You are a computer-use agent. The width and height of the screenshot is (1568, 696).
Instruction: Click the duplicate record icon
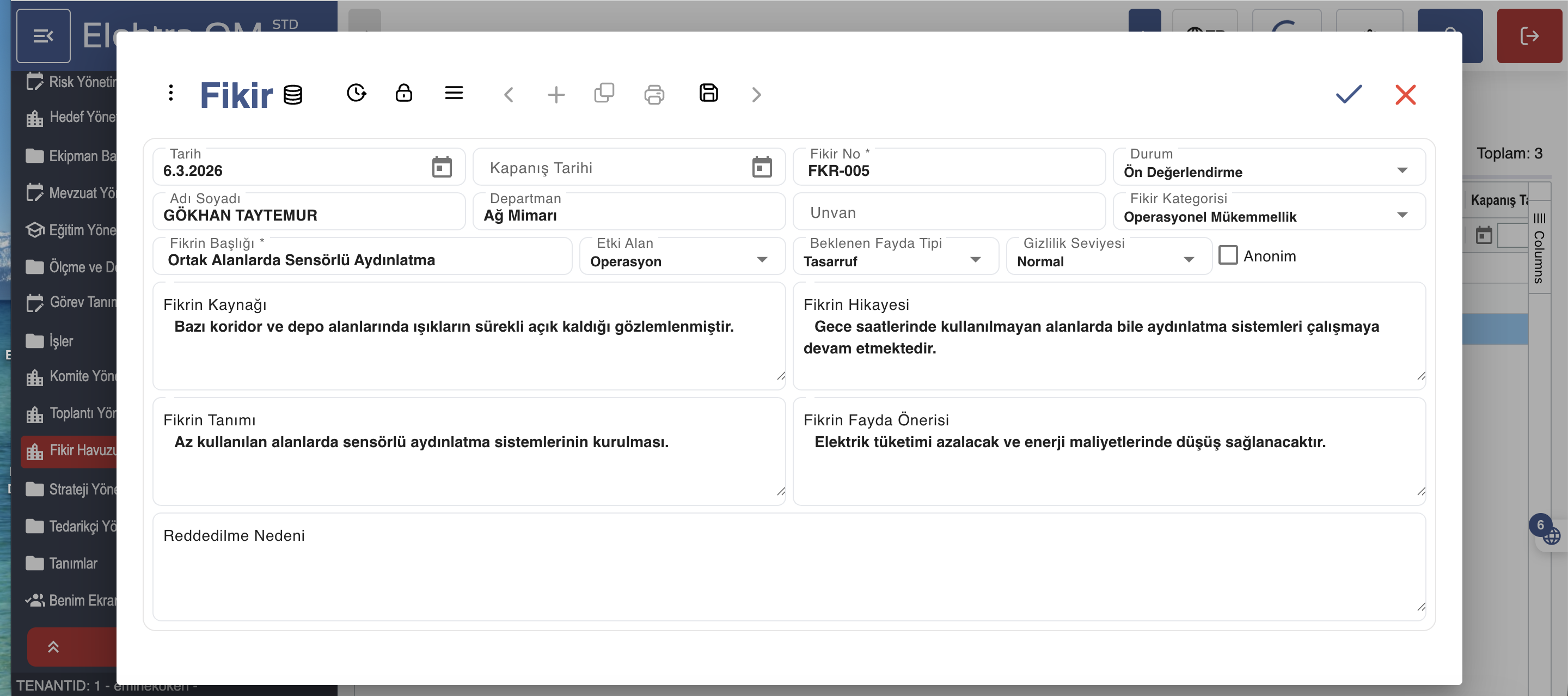click(x=604, y=93)
